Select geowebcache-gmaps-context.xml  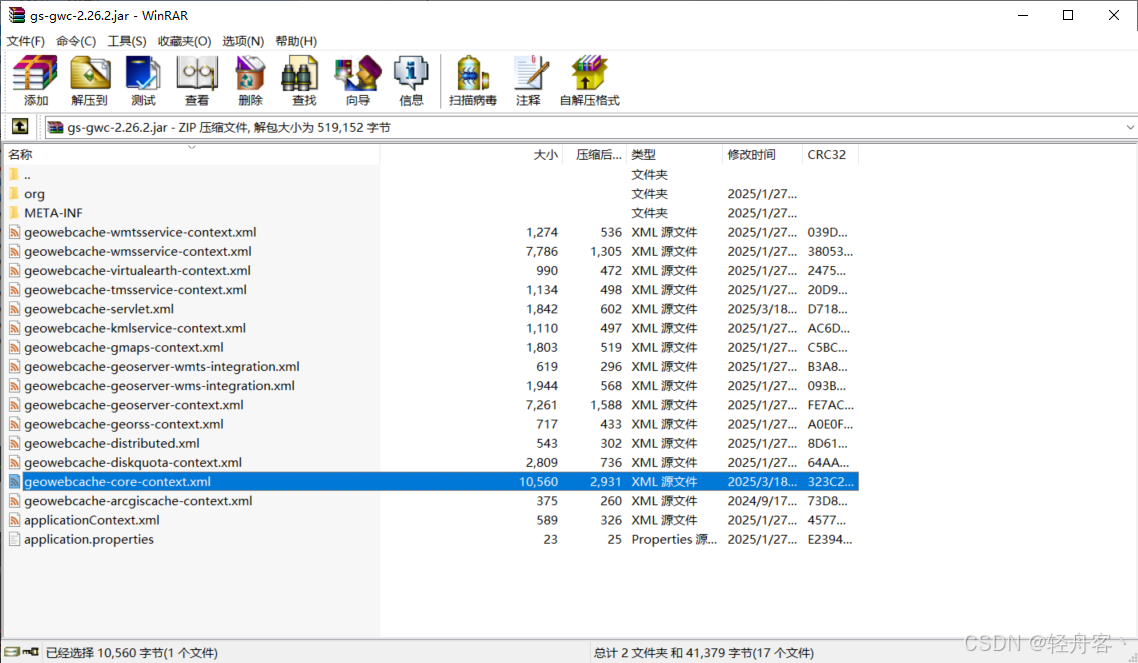tap(123, 347)
